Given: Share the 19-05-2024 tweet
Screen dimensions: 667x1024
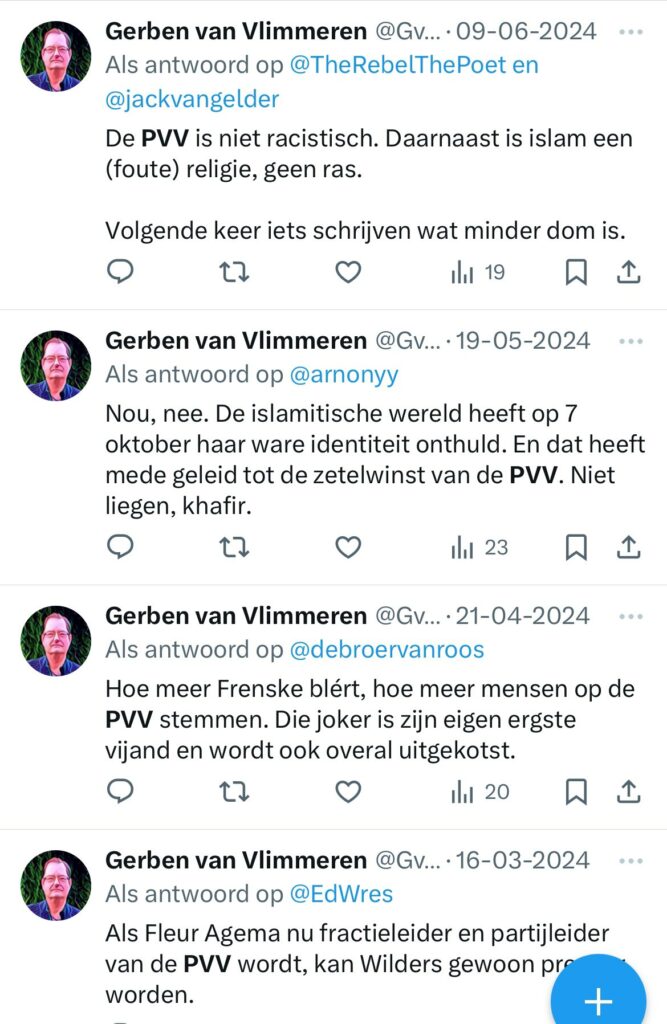Looking at the screenshot, I should pyautogui.click(x=628, y=546).
